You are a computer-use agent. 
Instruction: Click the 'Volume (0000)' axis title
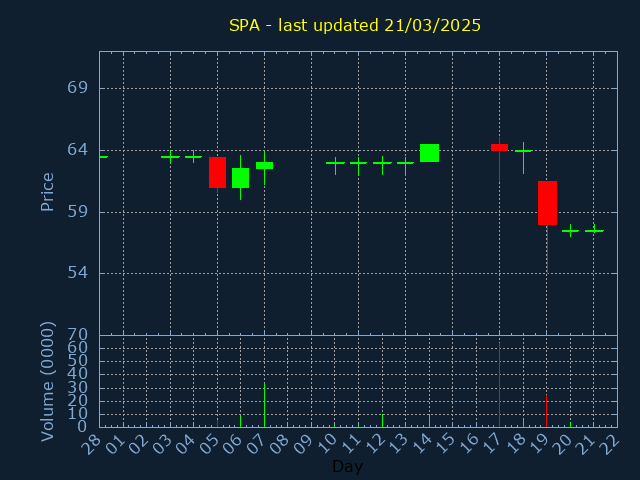tap(47, 382)
